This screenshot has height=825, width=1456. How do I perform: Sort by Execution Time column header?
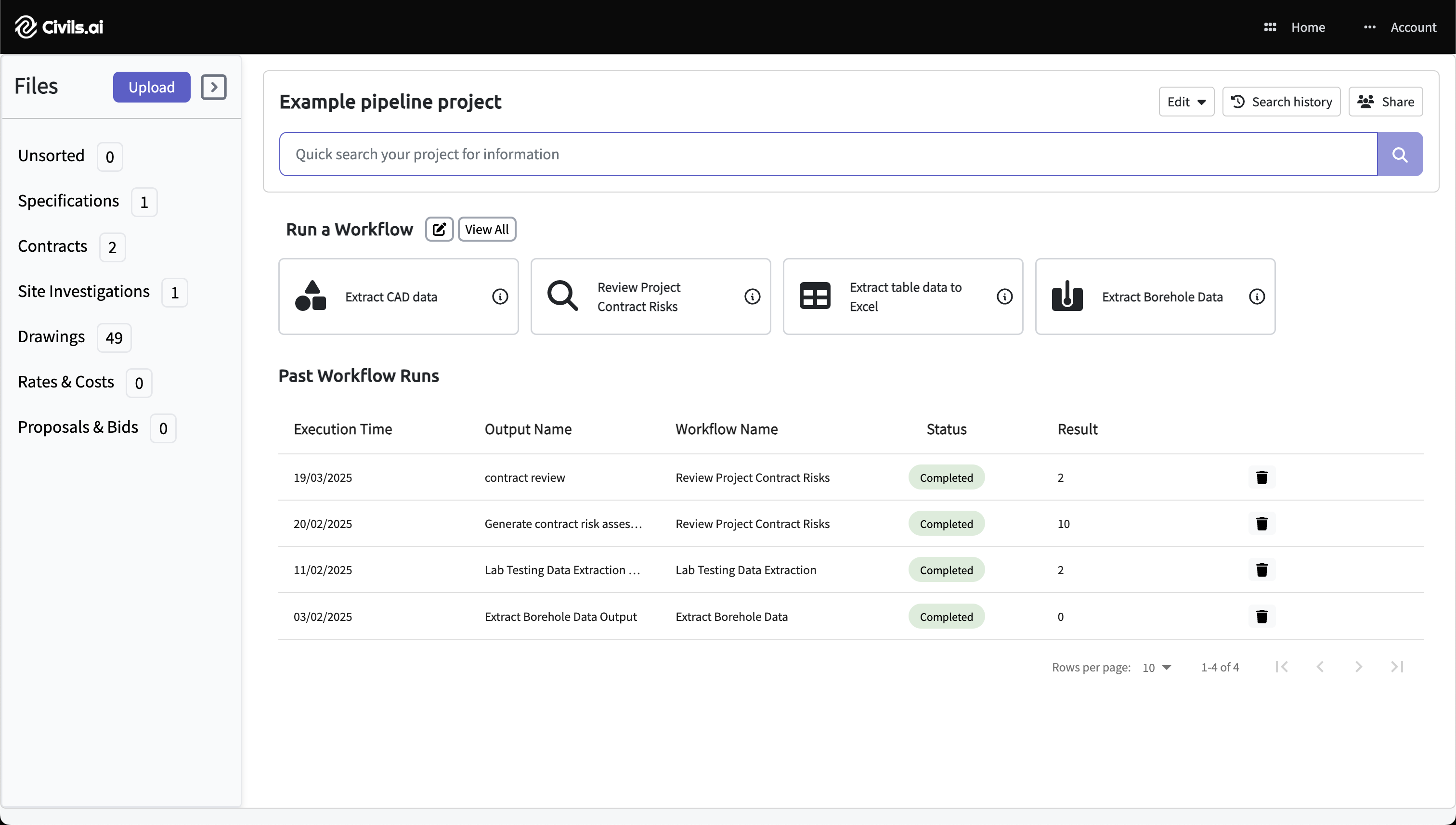342,429
